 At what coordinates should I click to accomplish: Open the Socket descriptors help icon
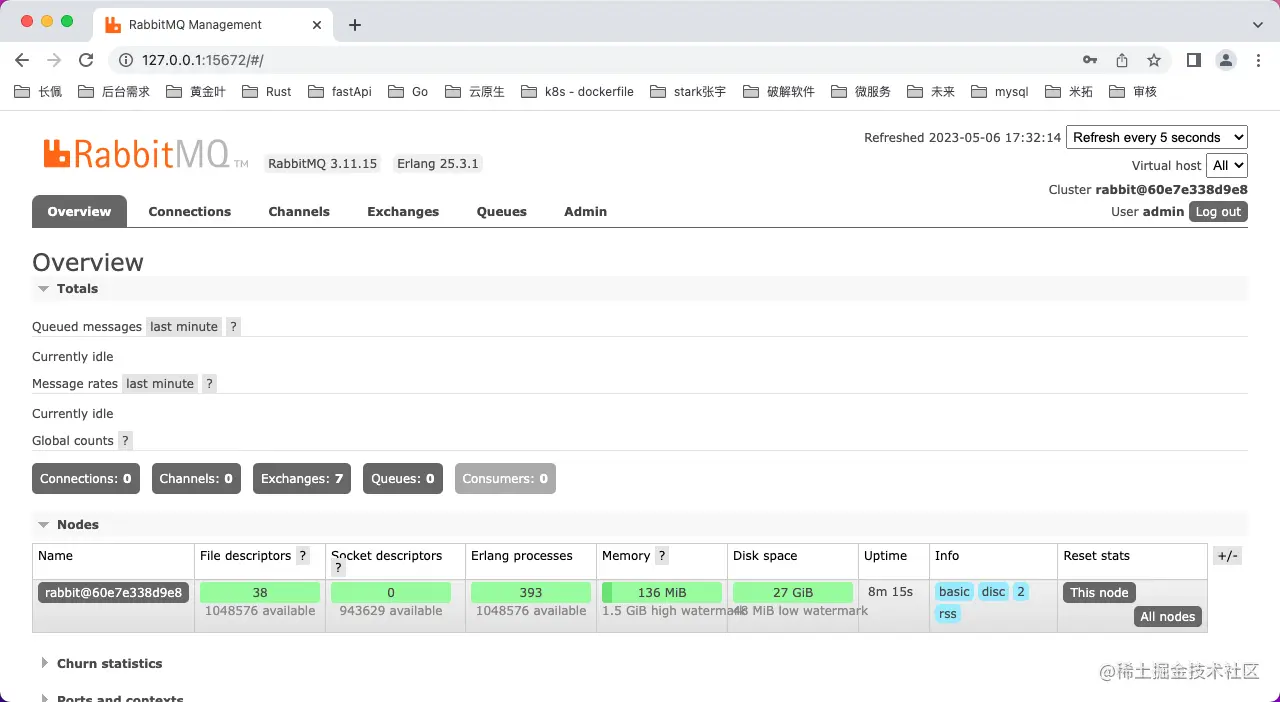338,567
